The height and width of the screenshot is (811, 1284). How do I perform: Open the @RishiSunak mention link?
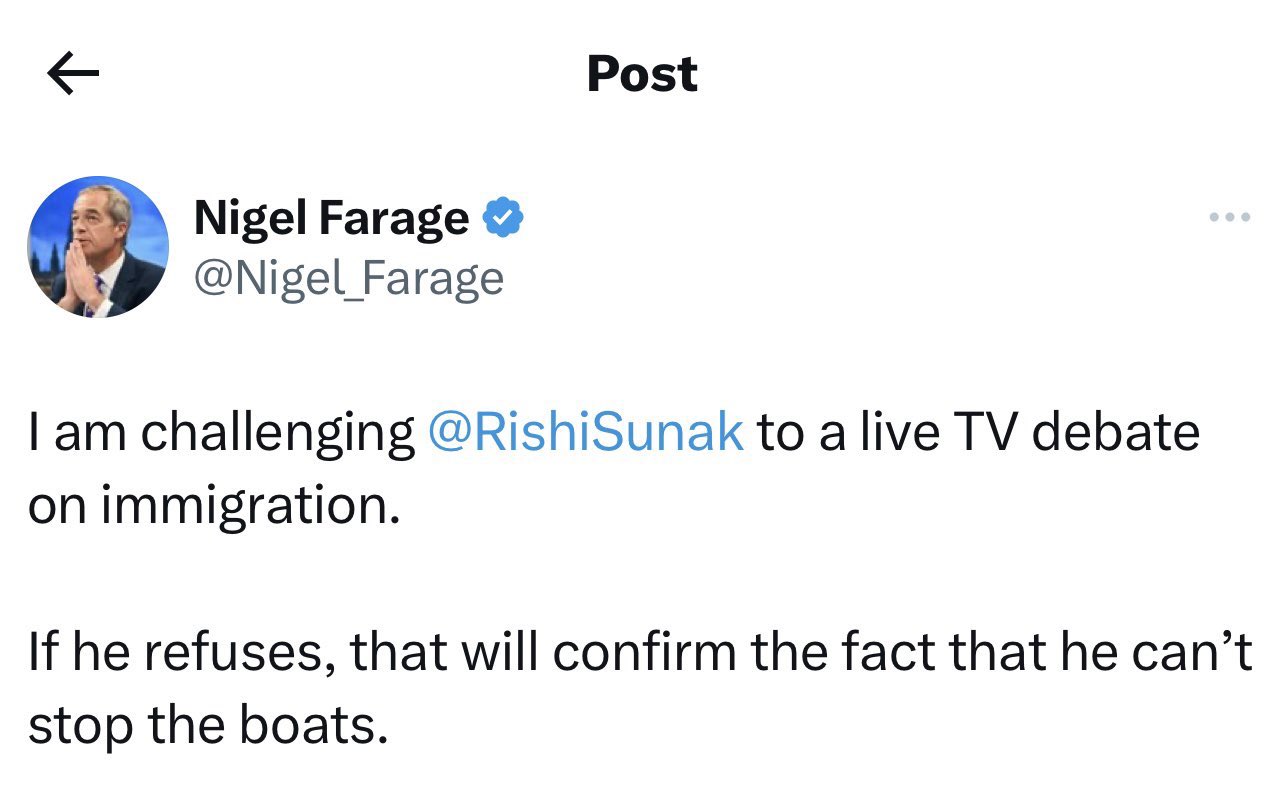tap(585, 432)
